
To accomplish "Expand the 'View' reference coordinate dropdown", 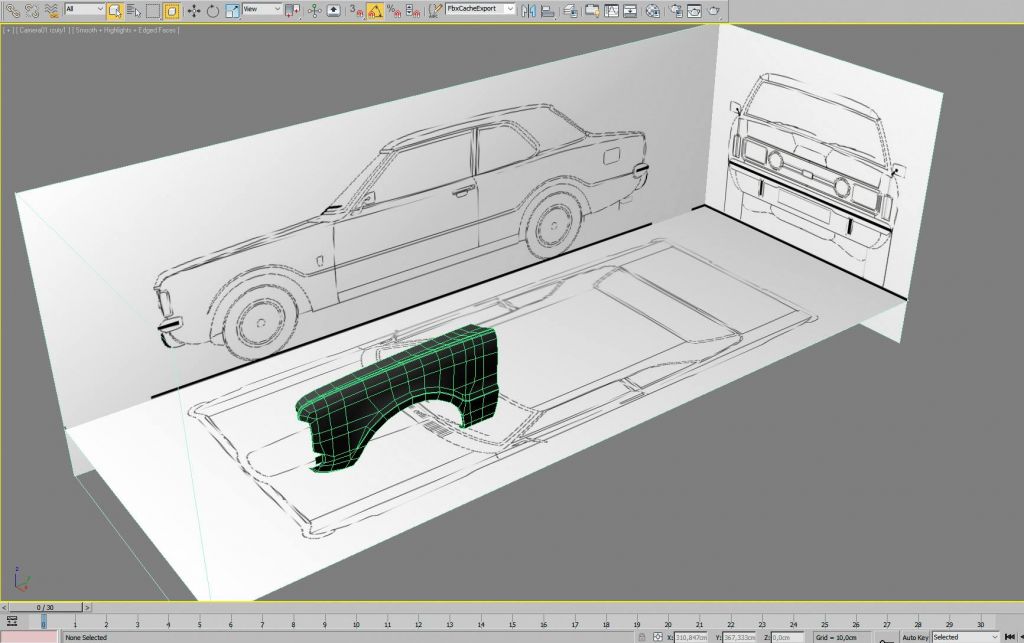I will (262, 9).
